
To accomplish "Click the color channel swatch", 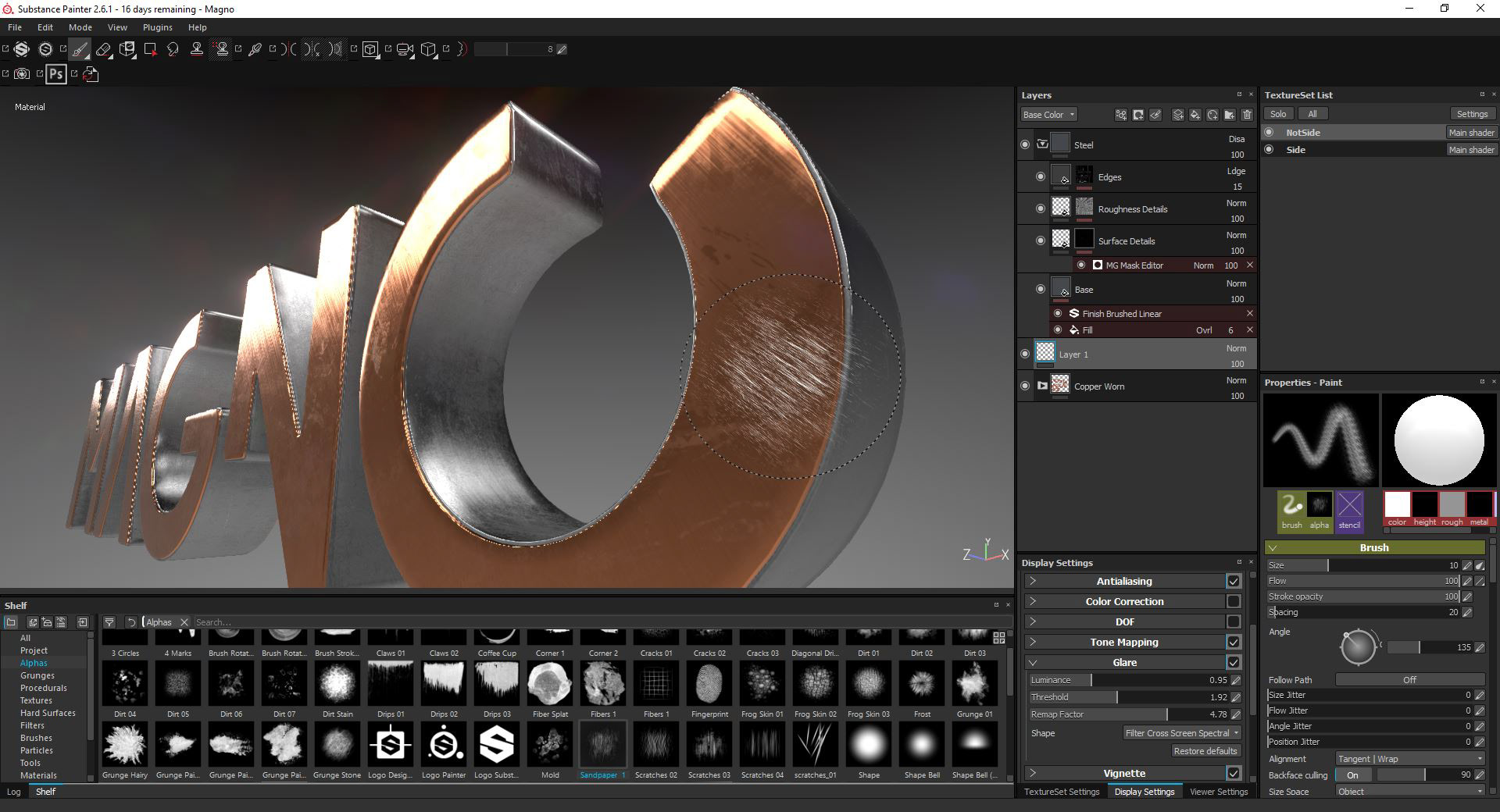I will point(1397,504).
